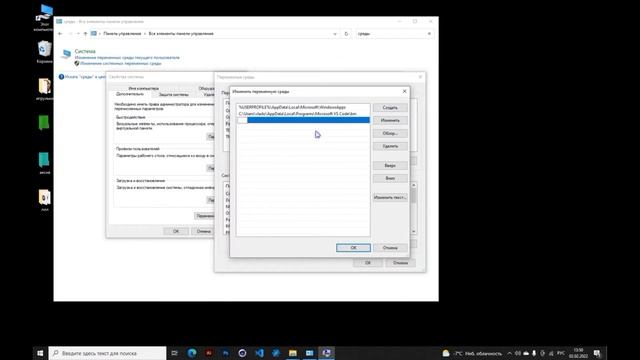Cancel the path editor dialog with Отмена
640x360 pixels.
(390, 248)
